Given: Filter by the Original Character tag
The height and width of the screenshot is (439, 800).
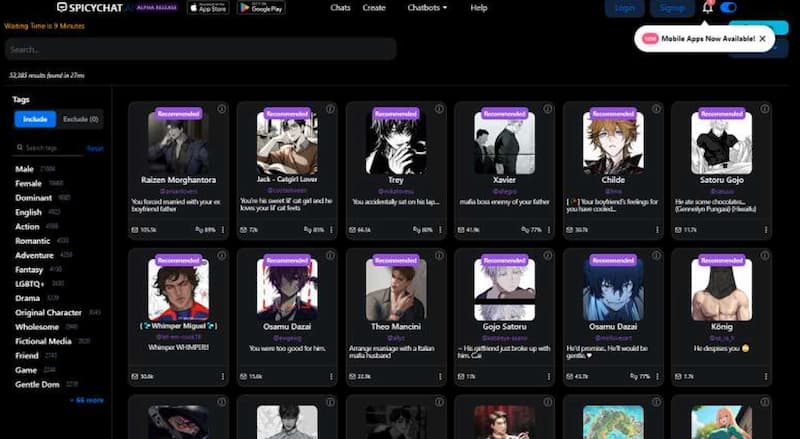Looking at the screenshot, I should click(x=48, y=312).
